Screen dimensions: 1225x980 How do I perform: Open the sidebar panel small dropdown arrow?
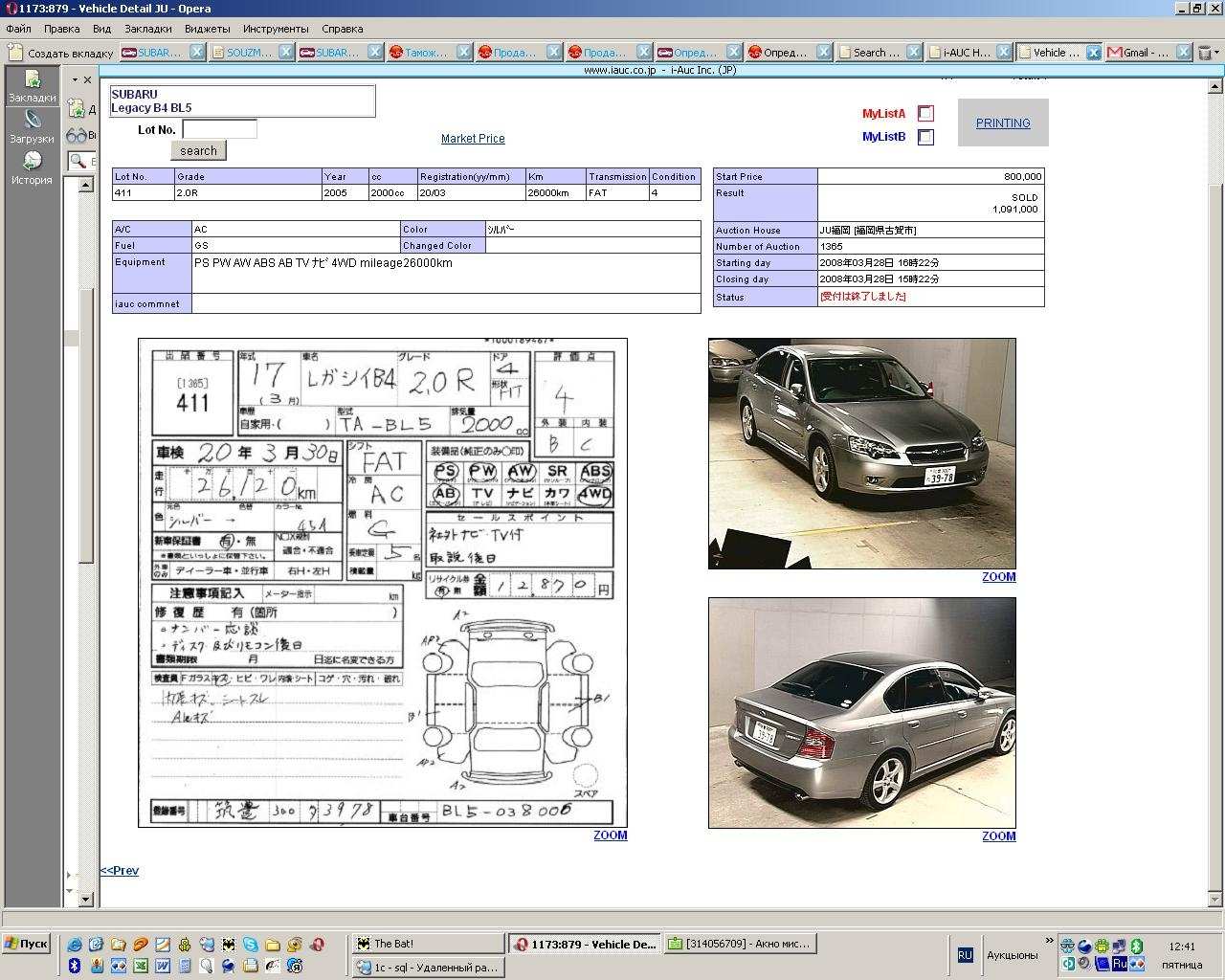tap(74, 80)
